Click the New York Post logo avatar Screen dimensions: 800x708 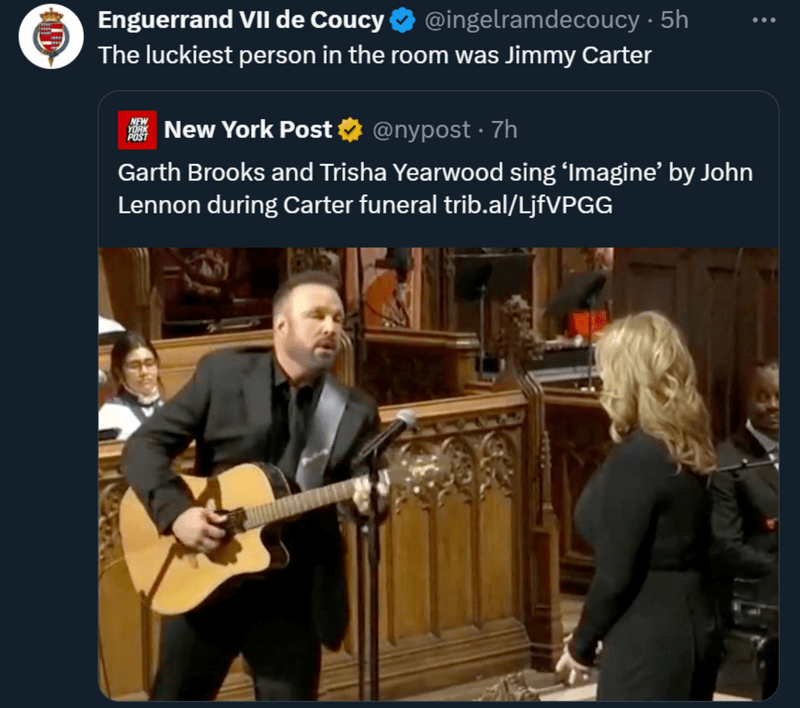click(134, 129)
